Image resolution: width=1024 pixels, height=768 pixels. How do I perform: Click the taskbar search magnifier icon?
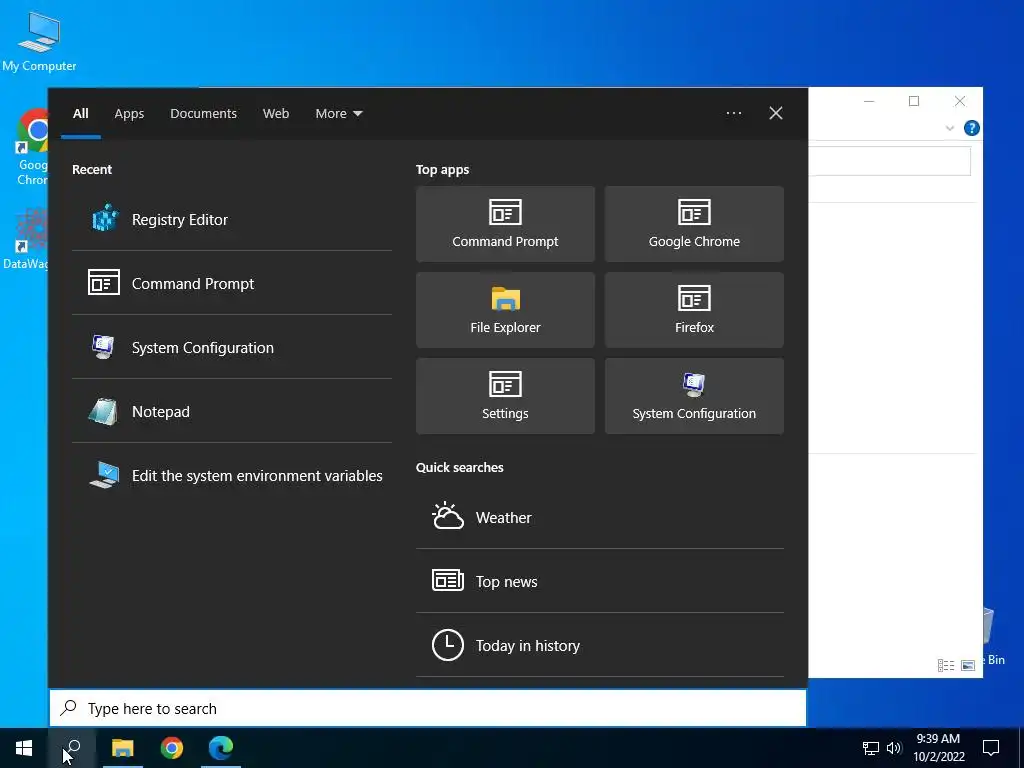click(x=72, y=748)
